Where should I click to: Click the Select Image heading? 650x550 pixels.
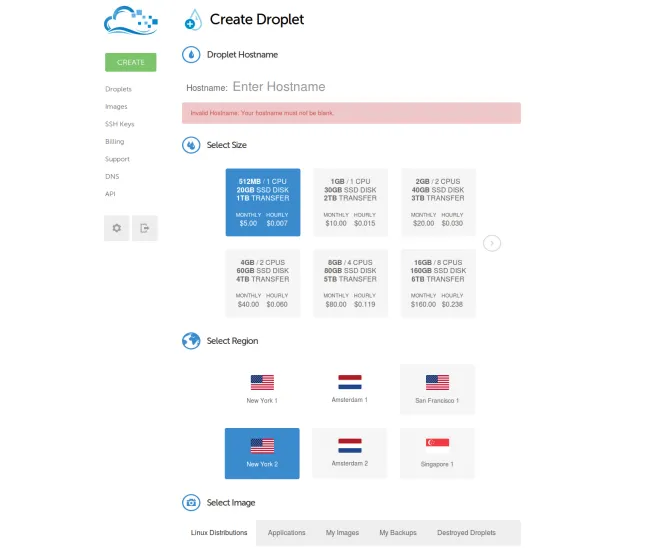pos(231,502)
